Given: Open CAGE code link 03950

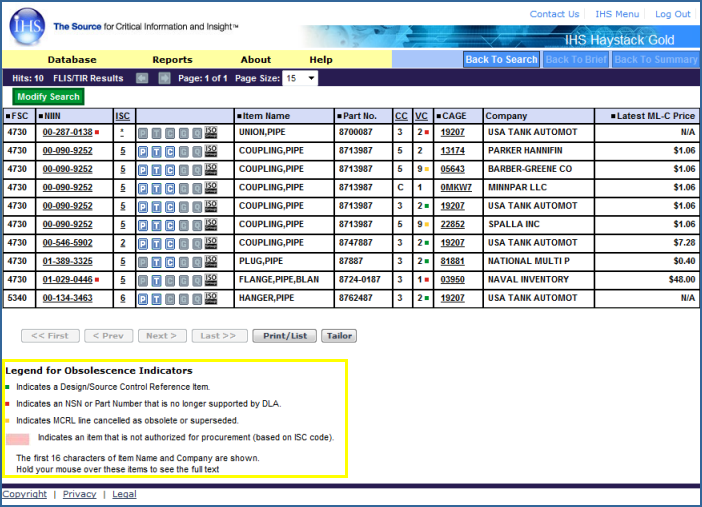Looking at the screenshot, I should [x=453, y=279].
